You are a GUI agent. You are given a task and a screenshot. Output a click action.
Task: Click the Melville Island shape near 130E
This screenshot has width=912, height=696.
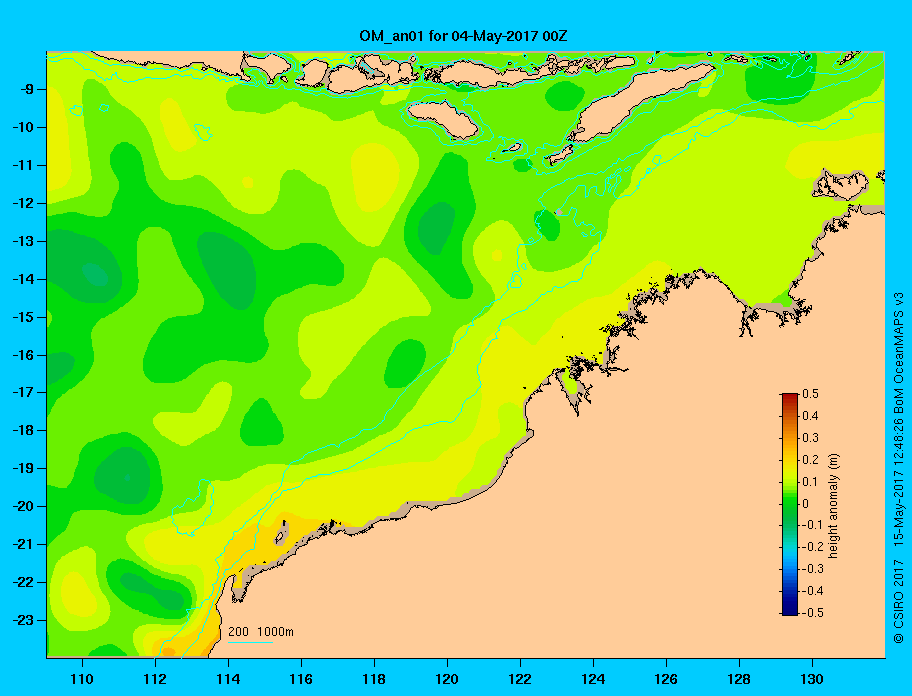point(841,184)
